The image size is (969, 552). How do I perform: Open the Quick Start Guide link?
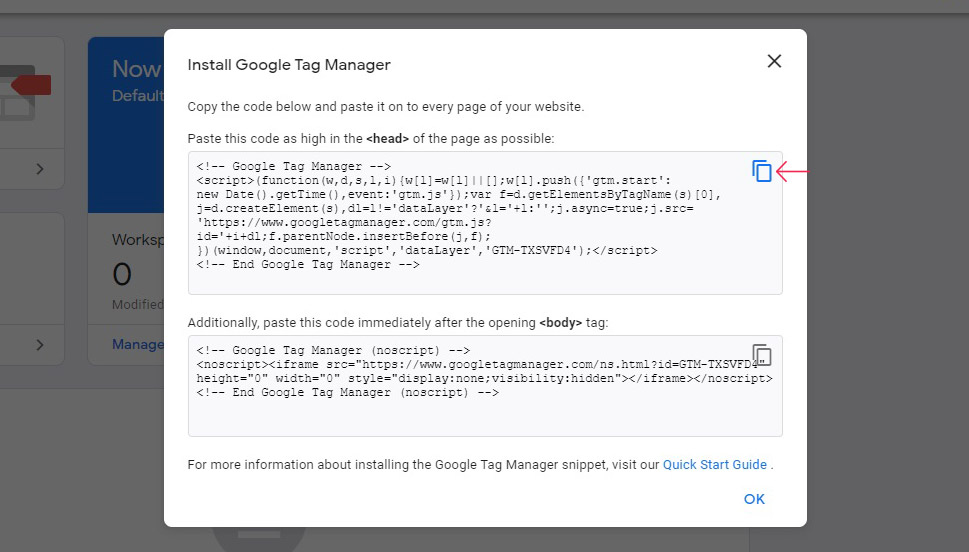coord(714,465)
